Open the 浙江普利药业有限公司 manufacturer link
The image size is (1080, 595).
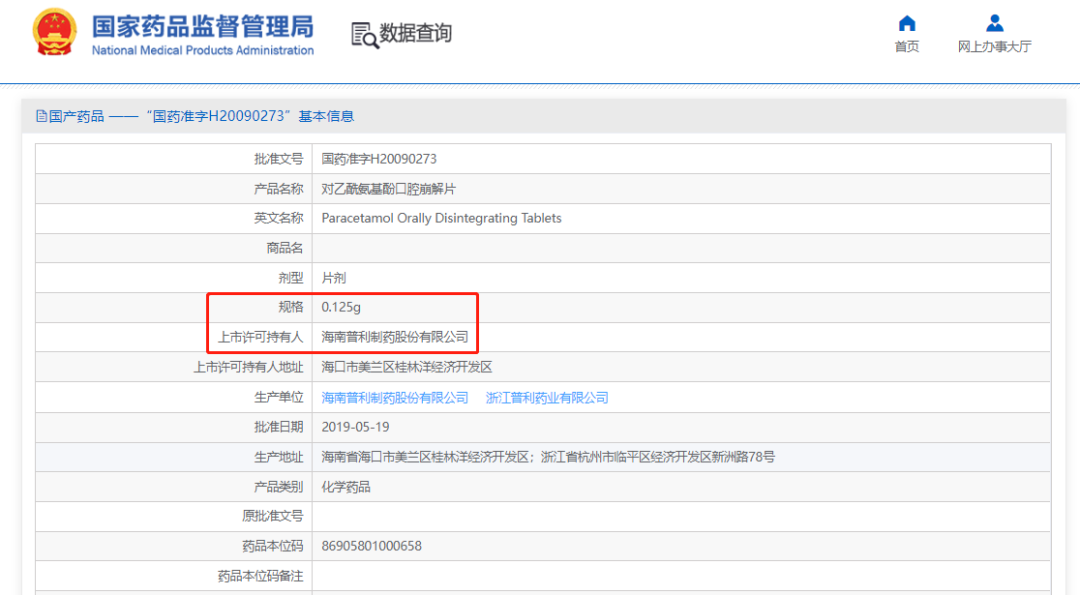547,397
